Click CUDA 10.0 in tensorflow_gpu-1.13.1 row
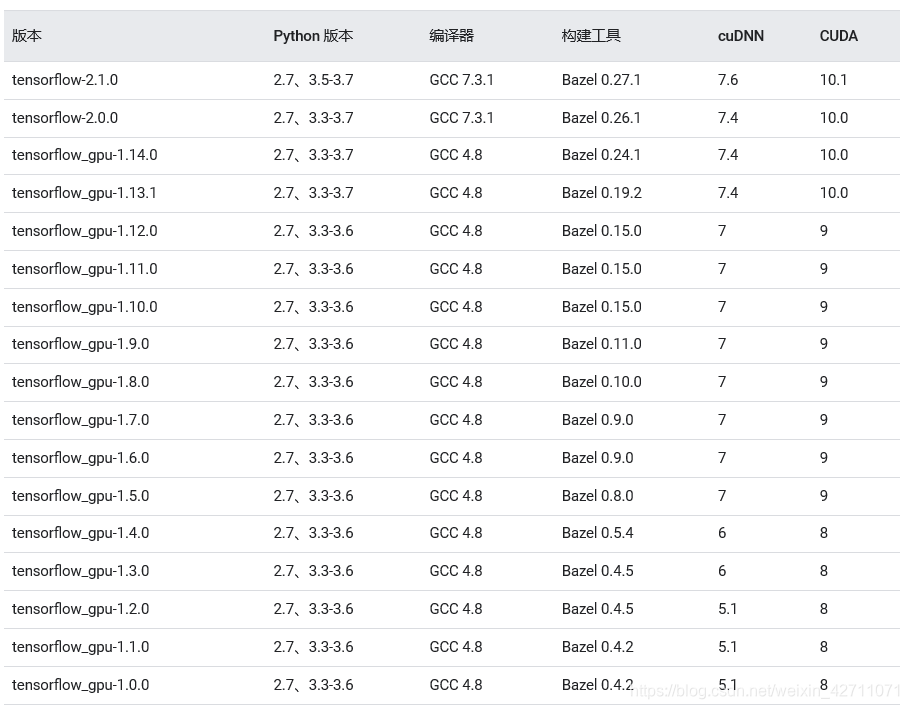The width and height of the screenshot is (909, 709). point(834,193)
